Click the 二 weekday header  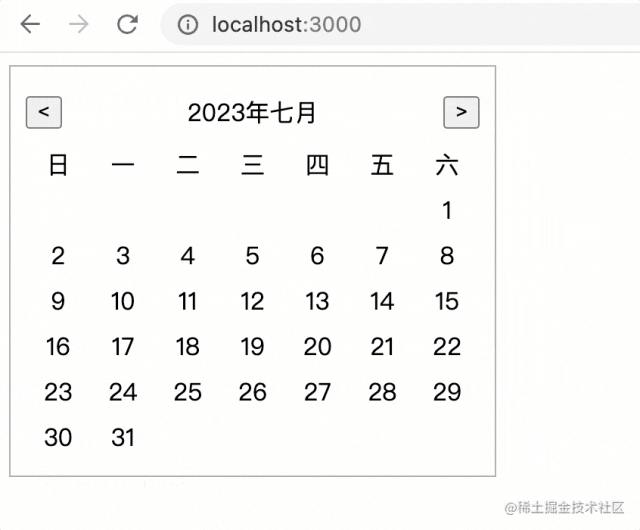188,165
